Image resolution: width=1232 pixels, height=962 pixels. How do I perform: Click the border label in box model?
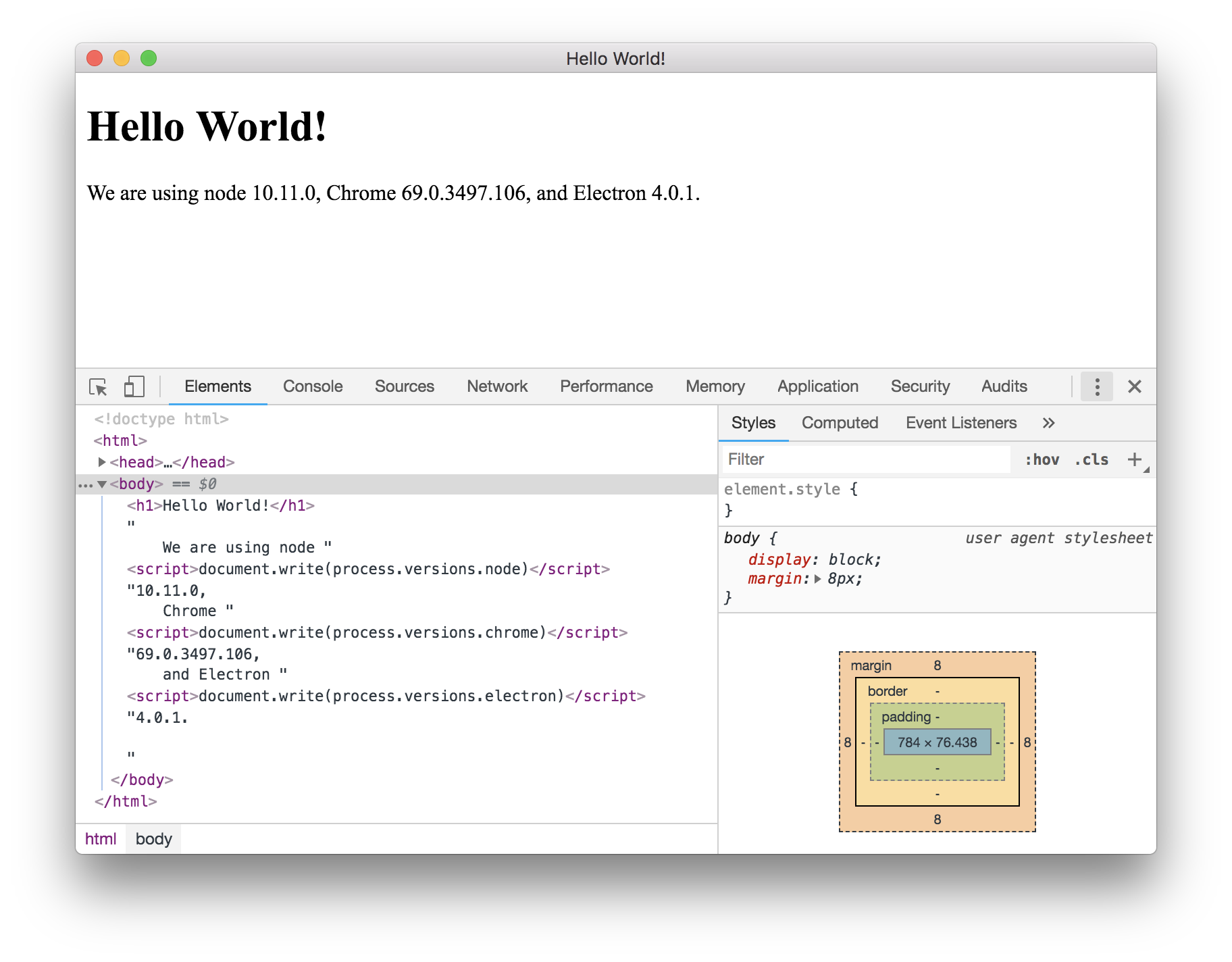[x=888, y=691]
